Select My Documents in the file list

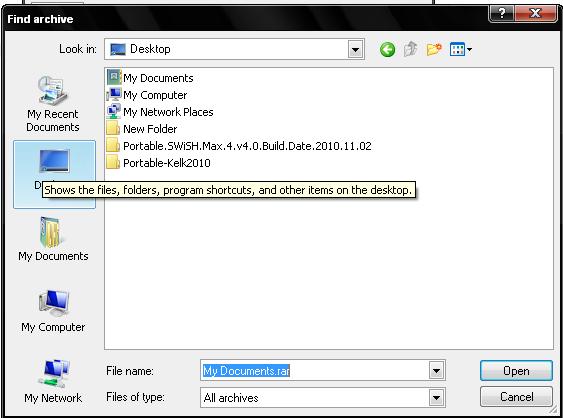(150, 78)
